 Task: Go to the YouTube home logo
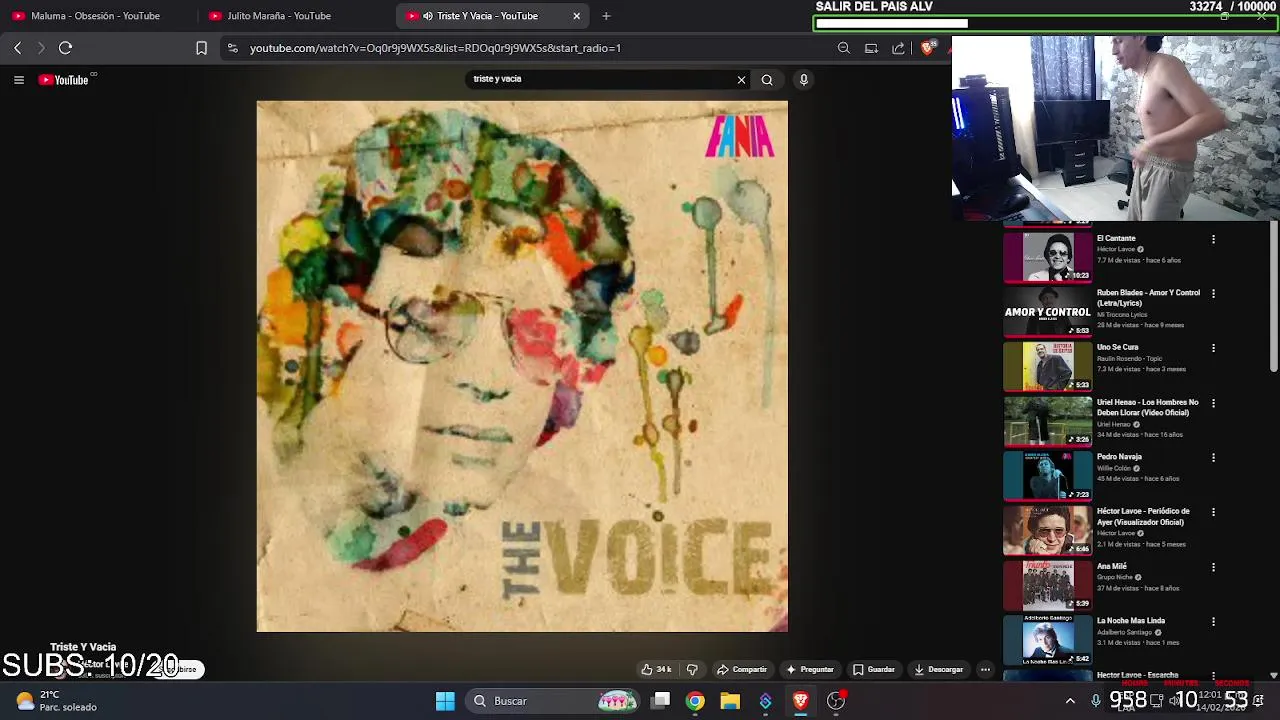(x=64, y=80)
